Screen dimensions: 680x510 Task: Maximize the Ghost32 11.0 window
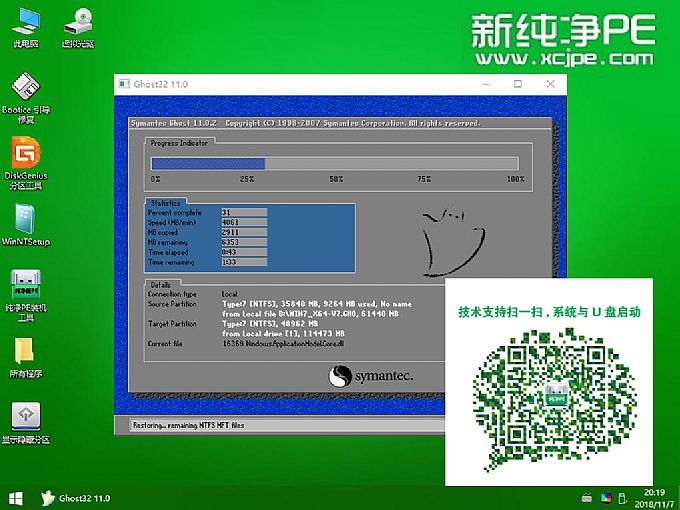click(518, 84)
